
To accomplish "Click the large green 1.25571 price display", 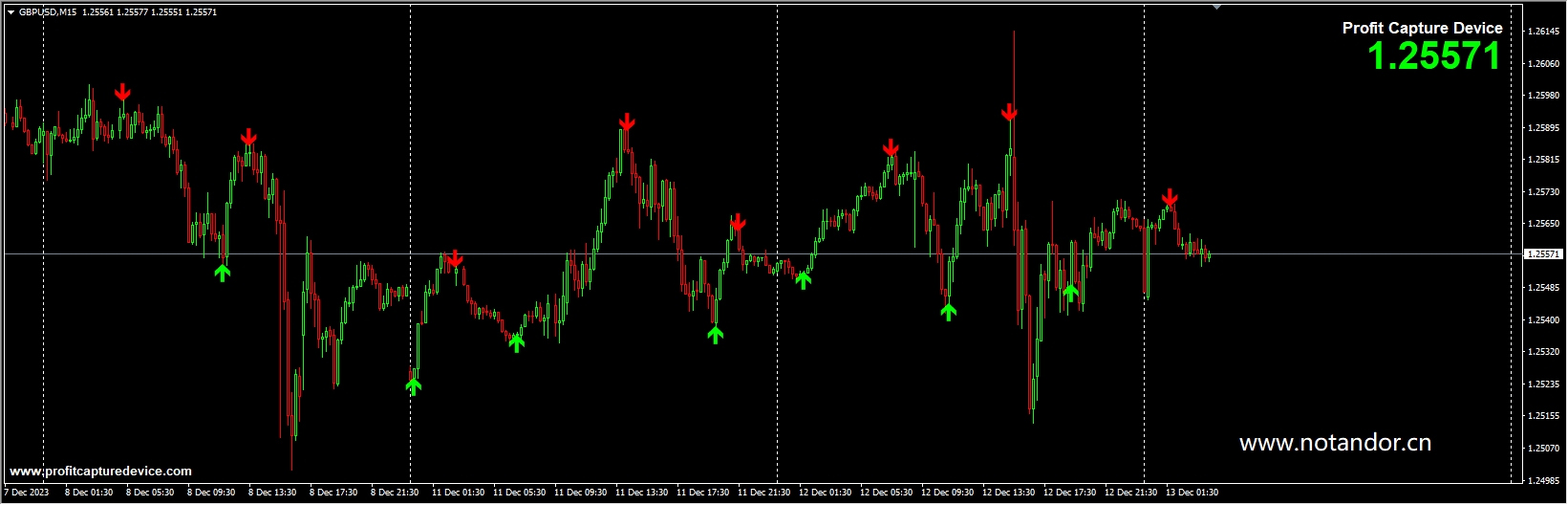I will [x=1433, y=56].
